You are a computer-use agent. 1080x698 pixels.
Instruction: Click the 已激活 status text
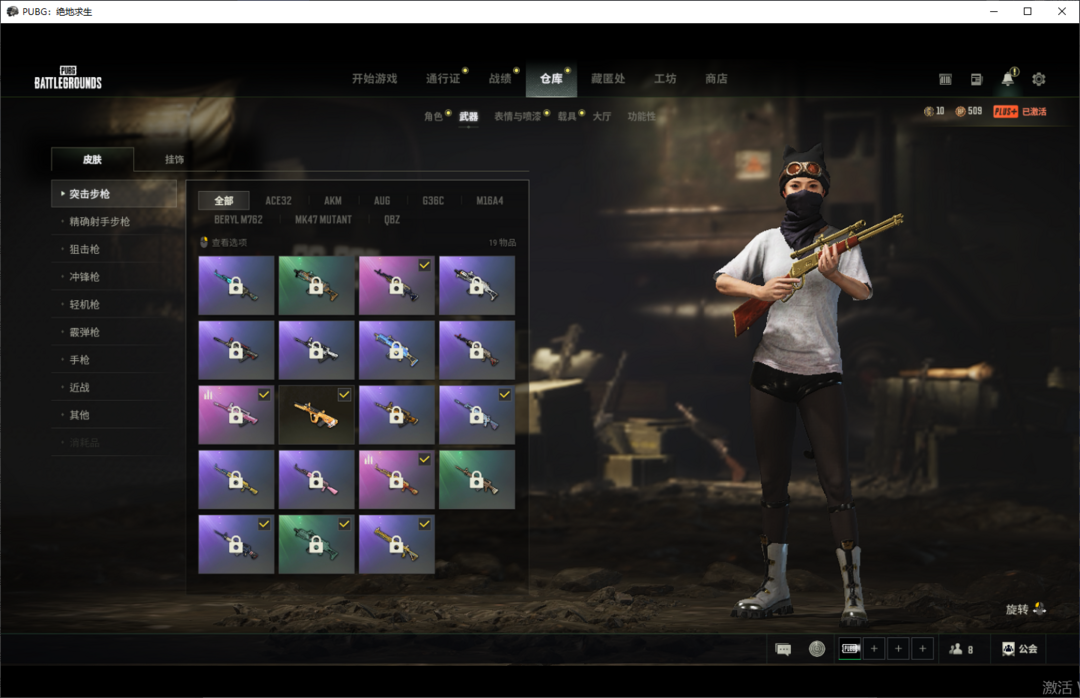click(x=1034, y=111)
